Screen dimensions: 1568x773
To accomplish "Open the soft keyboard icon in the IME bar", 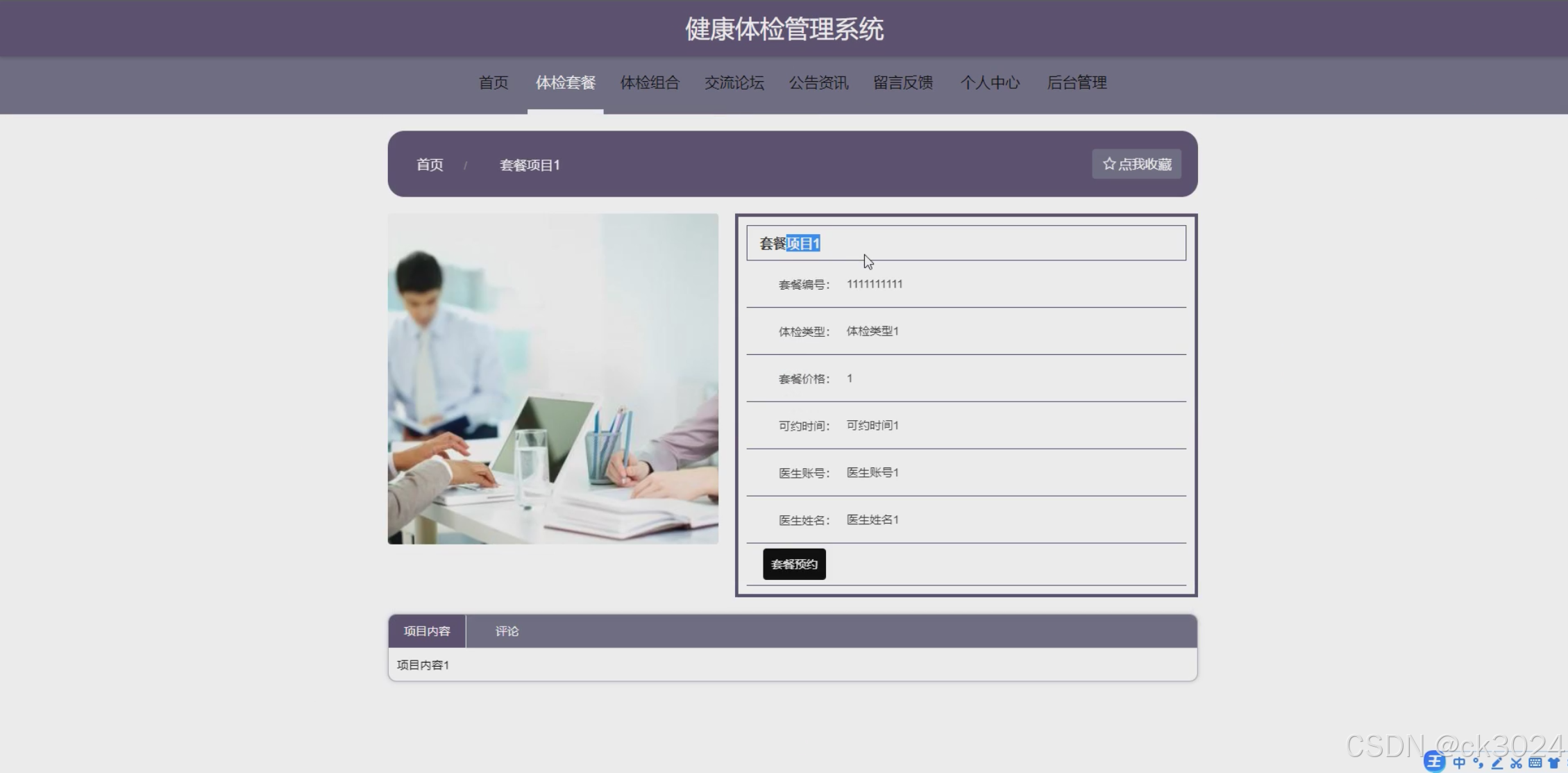I will click(x=1535, y=763).
